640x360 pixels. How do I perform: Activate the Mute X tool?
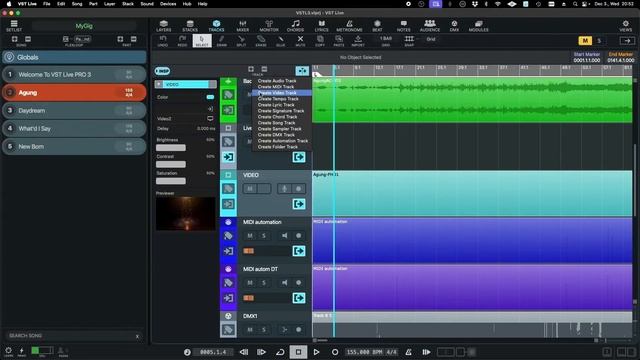pos(300,41)
